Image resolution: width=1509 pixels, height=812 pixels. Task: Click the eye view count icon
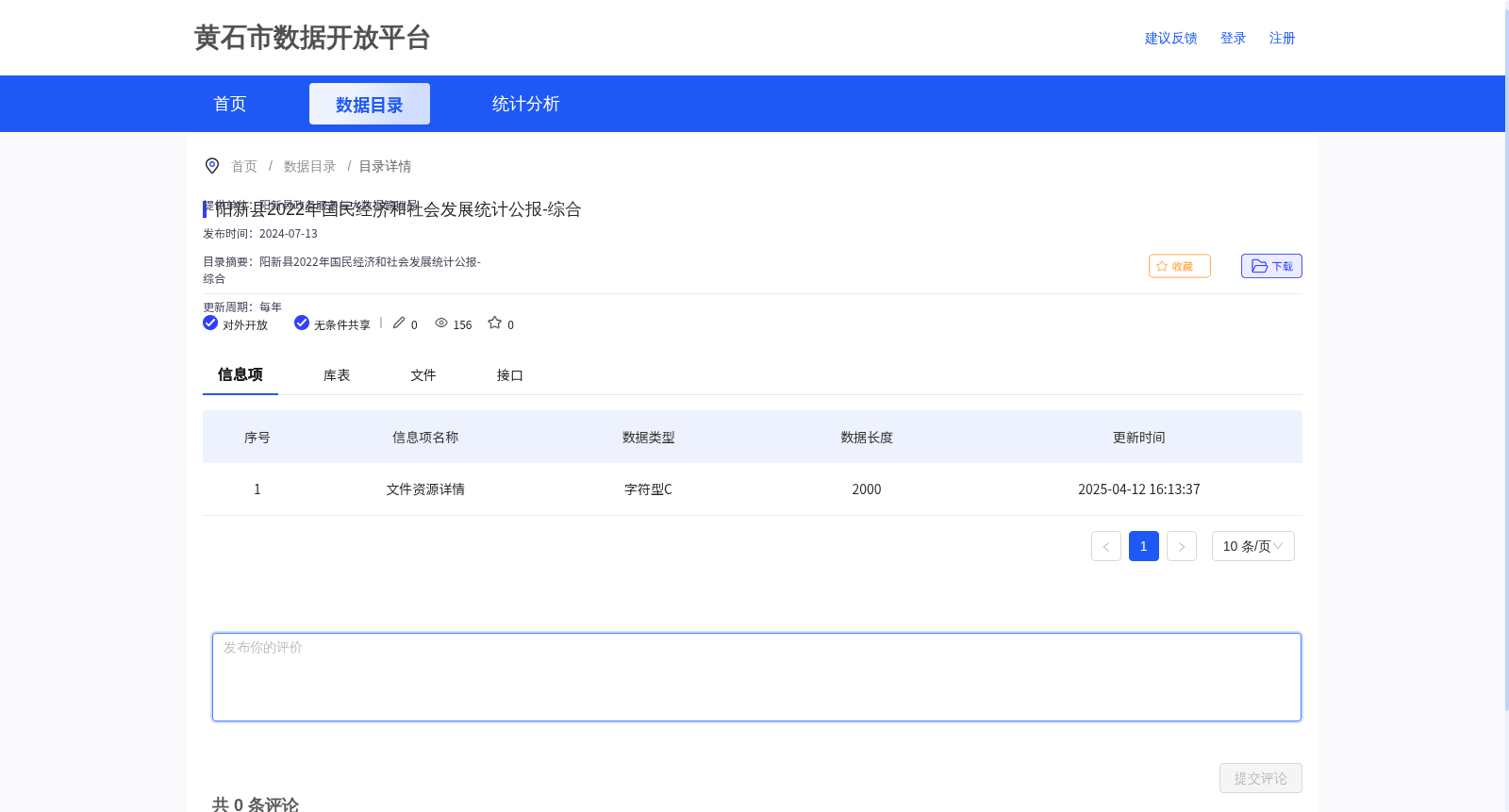click(441, 323)
